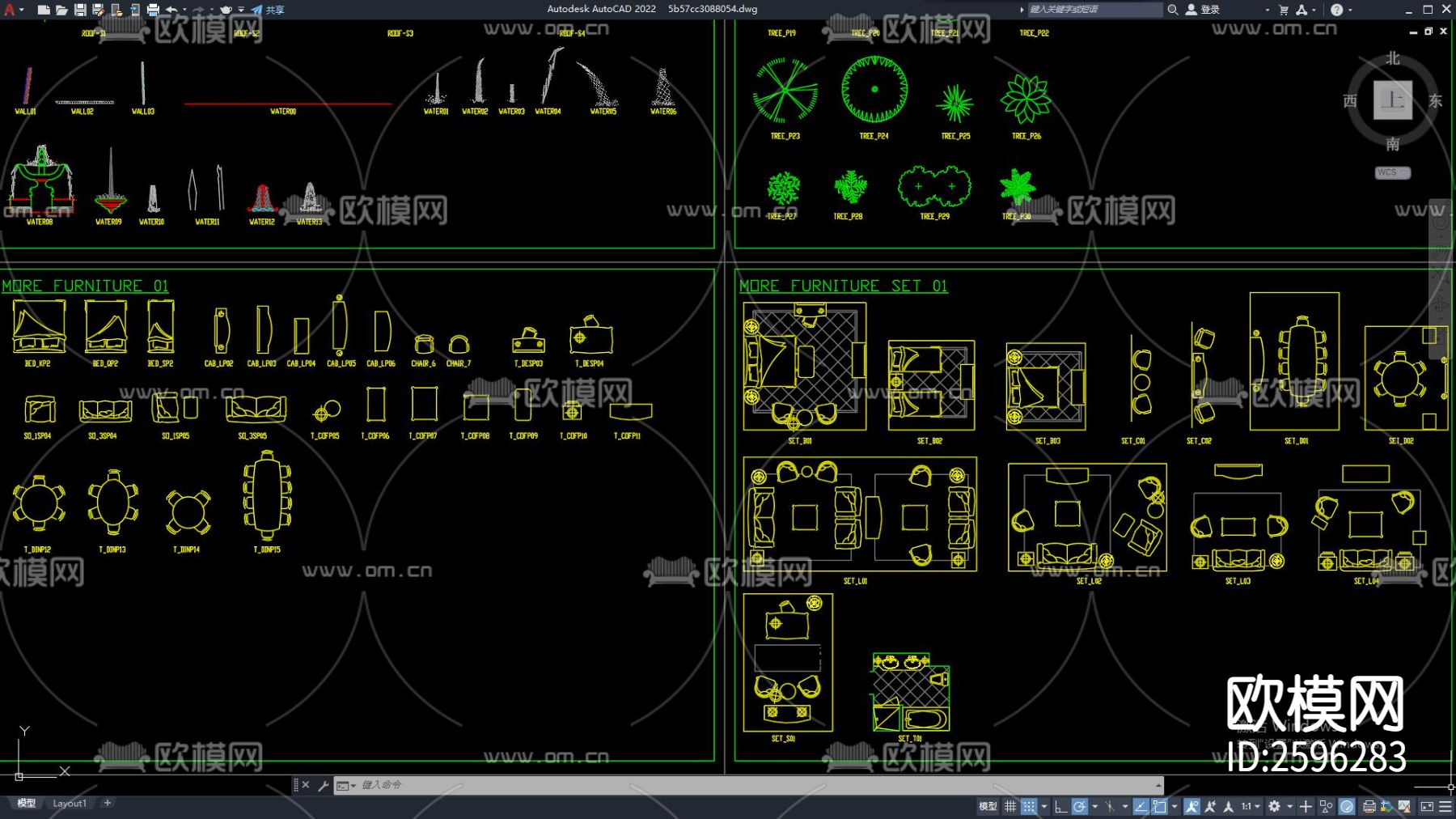Click the Plot printer icon in title bar
Image resolution: width=1456 pixels, height=819 pixels.
(153, 10)
